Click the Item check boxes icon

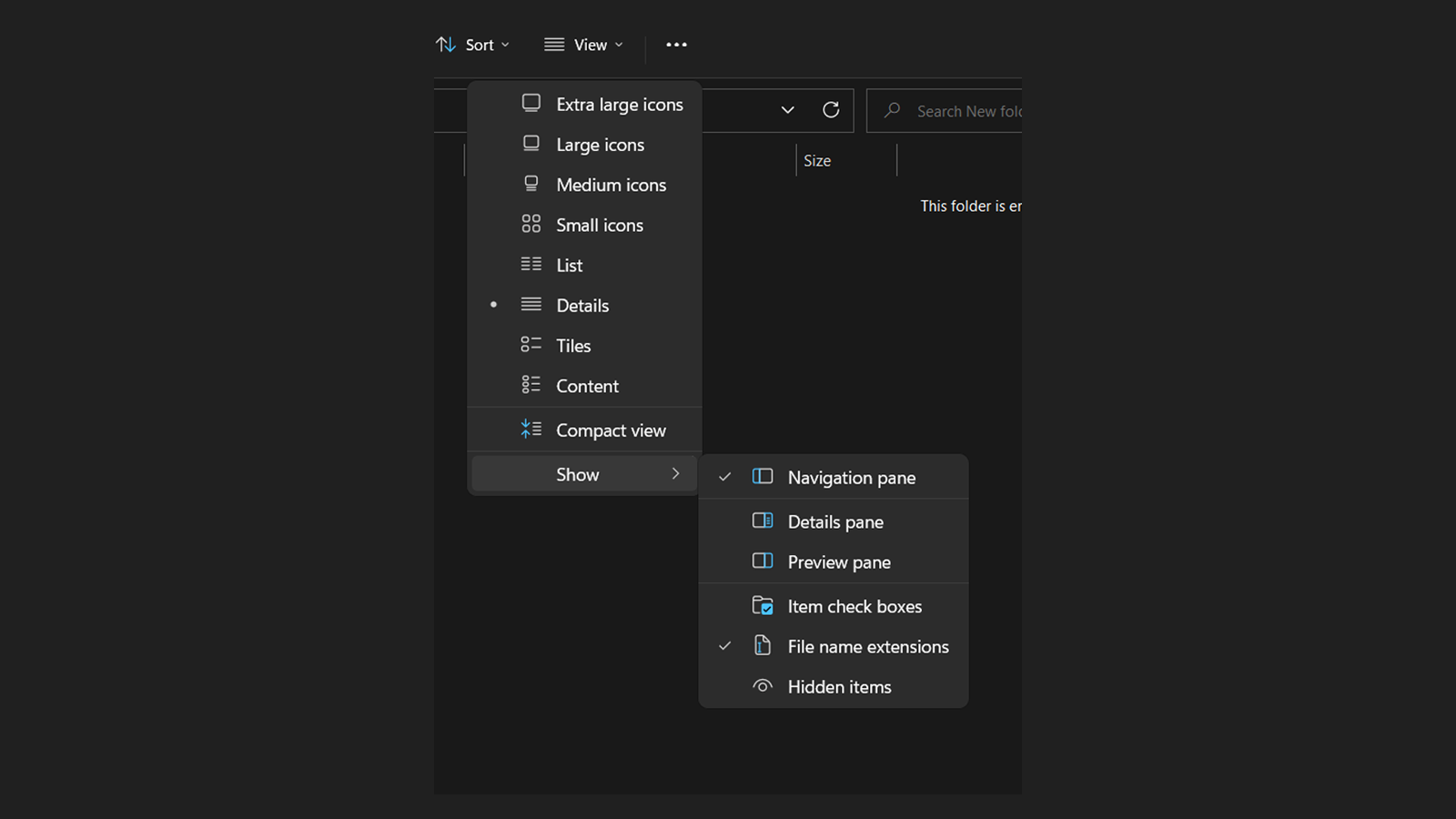point(763,606)
